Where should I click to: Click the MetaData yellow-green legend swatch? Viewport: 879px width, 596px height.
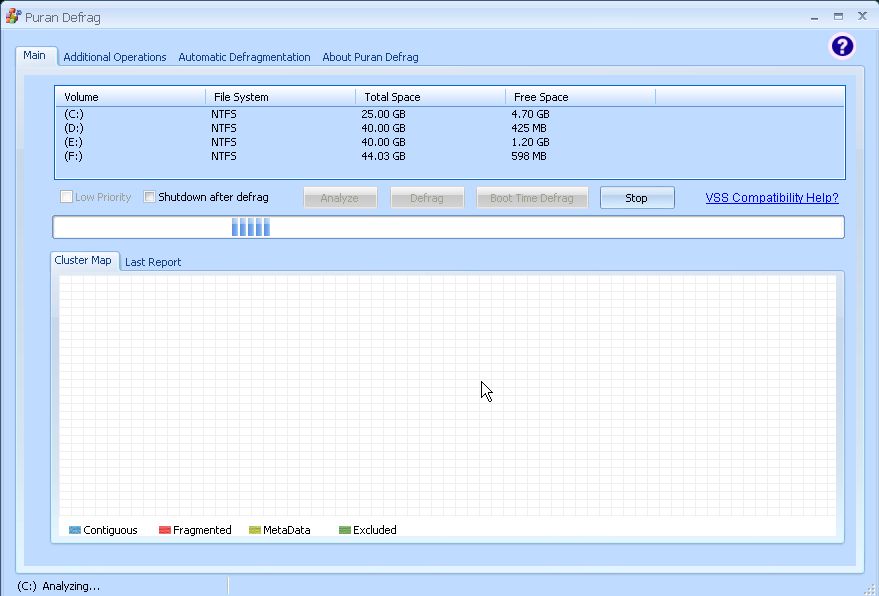pos(255,530)
